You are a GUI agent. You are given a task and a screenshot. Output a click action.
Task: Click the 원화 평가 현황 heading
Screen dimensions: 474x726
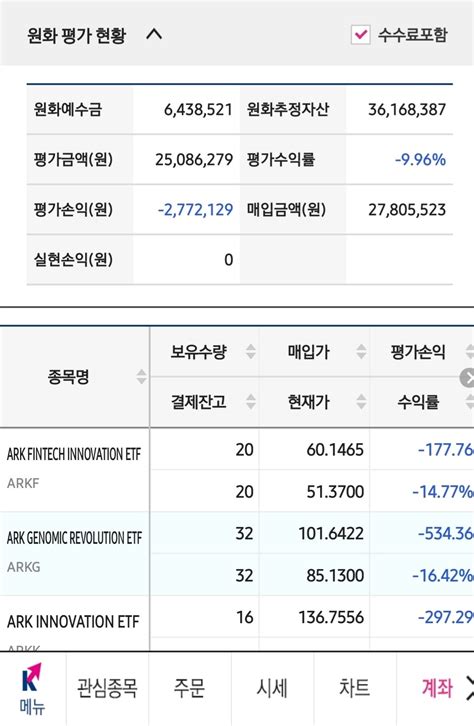tap(76, 35)
